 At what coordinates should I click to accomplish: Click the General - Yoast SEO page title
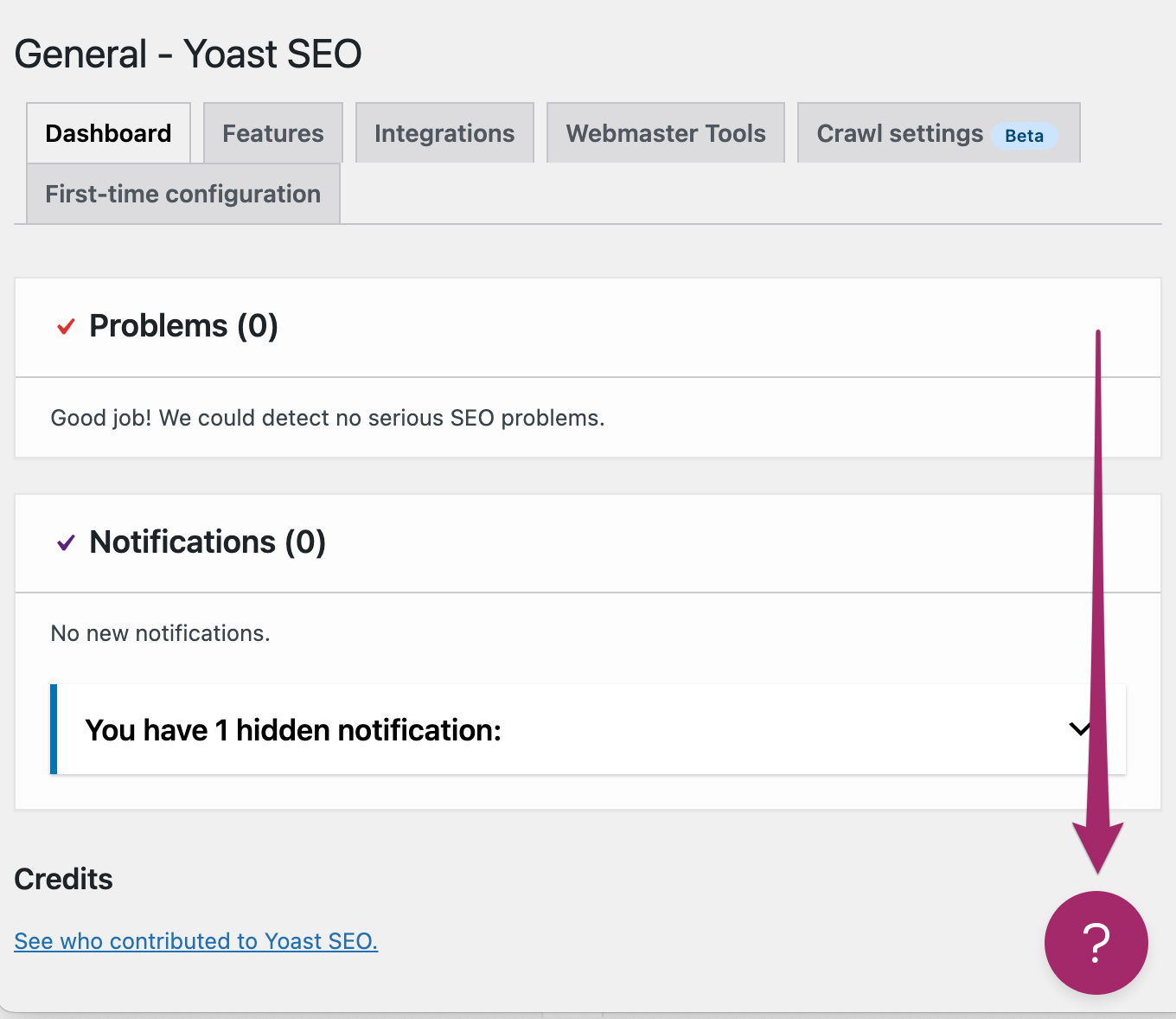point(188,53)
